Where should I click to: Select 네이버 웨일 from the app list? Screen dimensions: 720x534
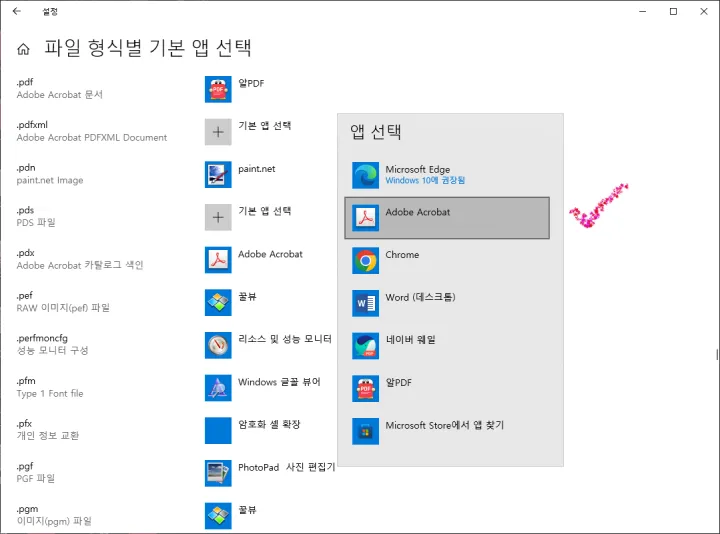point(447,346)
